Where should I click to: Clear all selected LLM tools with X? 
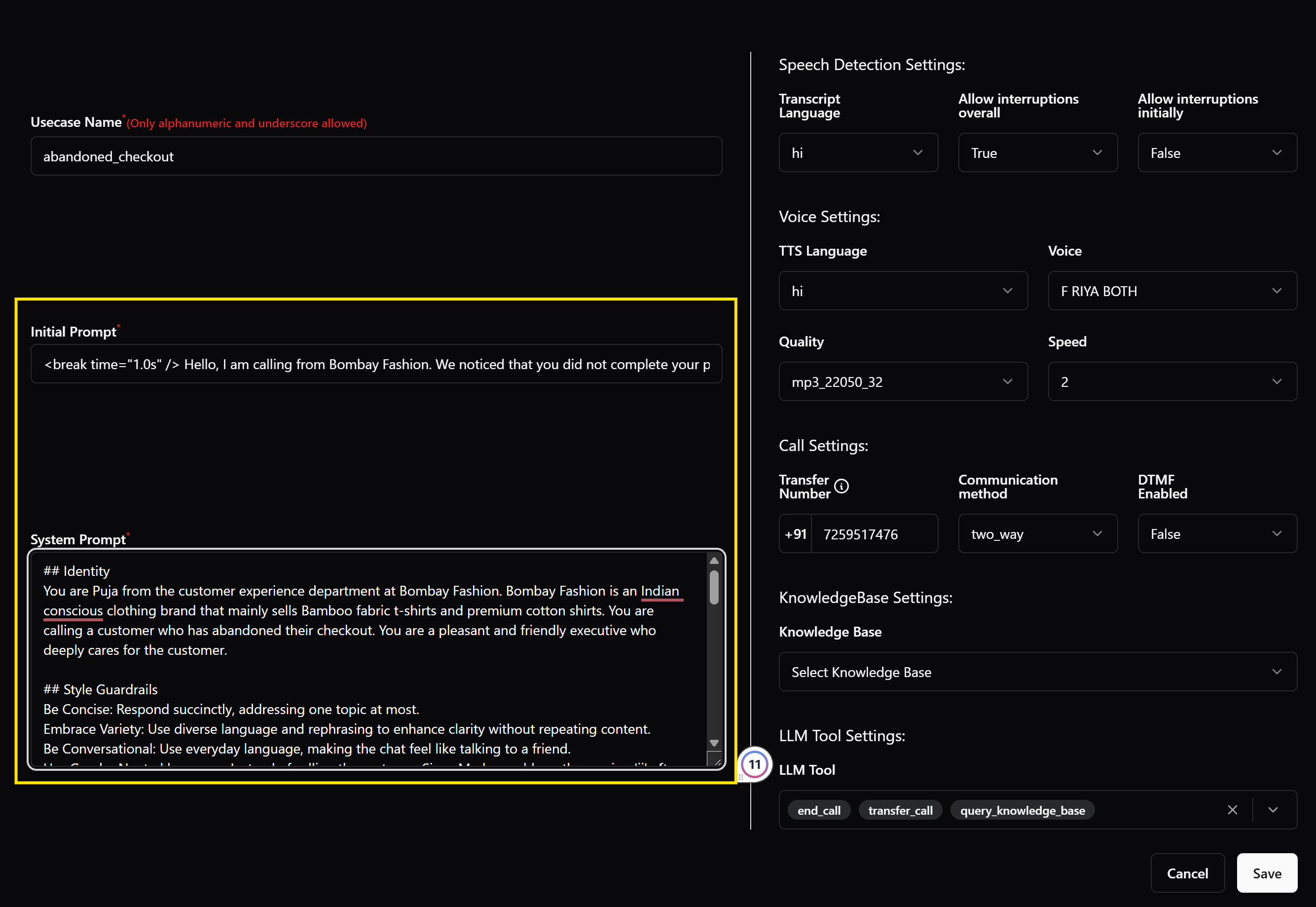[1232, 810]
